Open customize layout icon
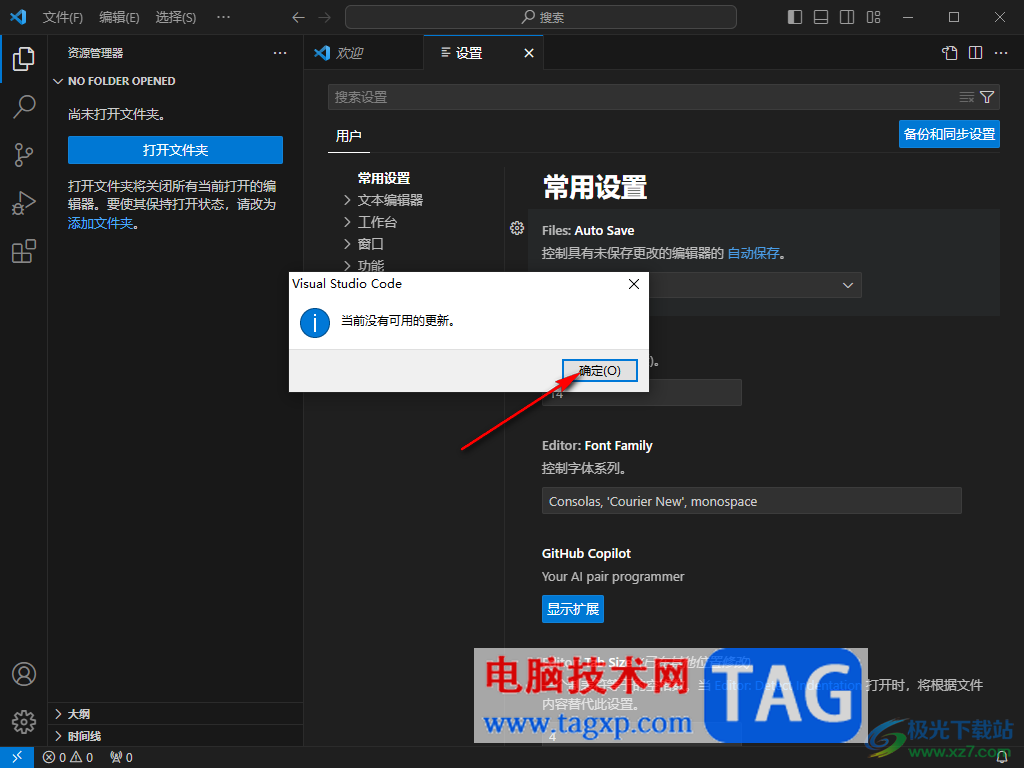This screenshot has height=768, width=1024. pos(873,18)
